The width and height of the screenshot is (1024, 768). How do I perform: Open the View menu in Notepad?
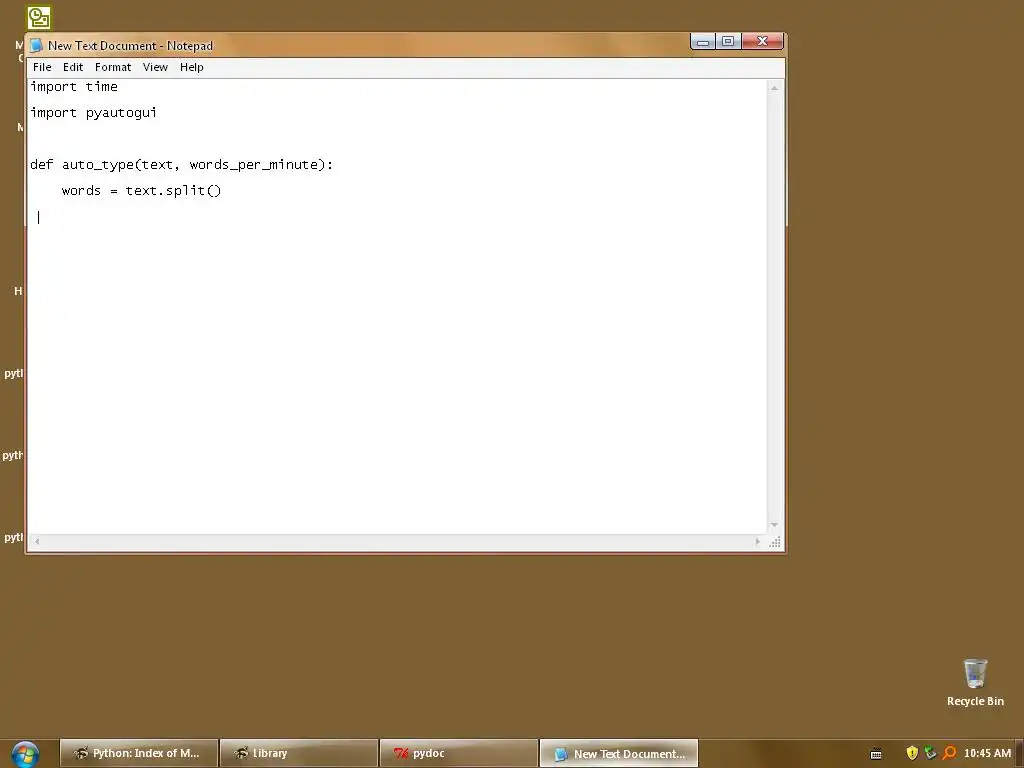tap(155, 67)
